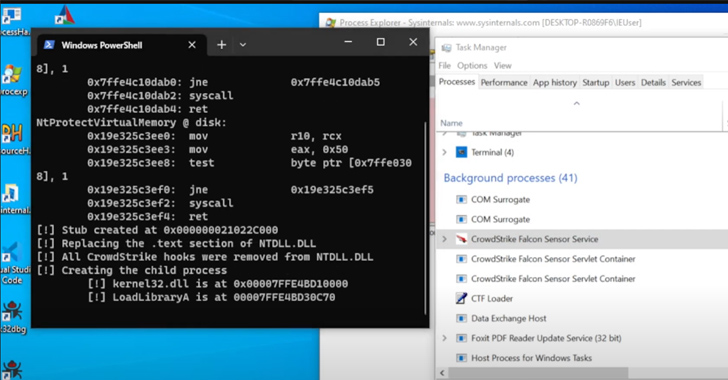728x380 pixels.
Task: Open the View menu in Task Manager
Action: 502,66
